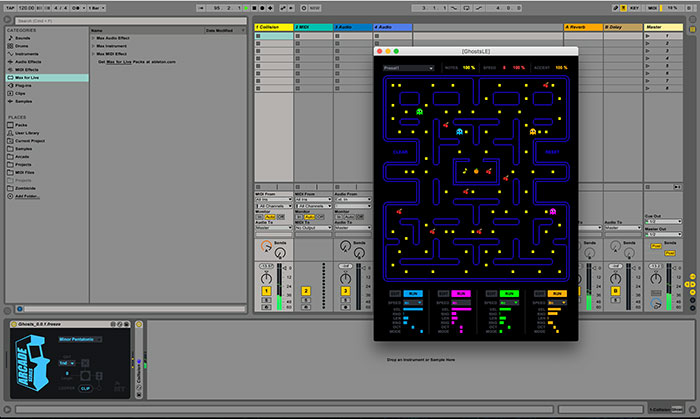Viewport: 700px width, 419px height.
Task: Expand the Max Audio Effect folder
Action: point(112,38)
